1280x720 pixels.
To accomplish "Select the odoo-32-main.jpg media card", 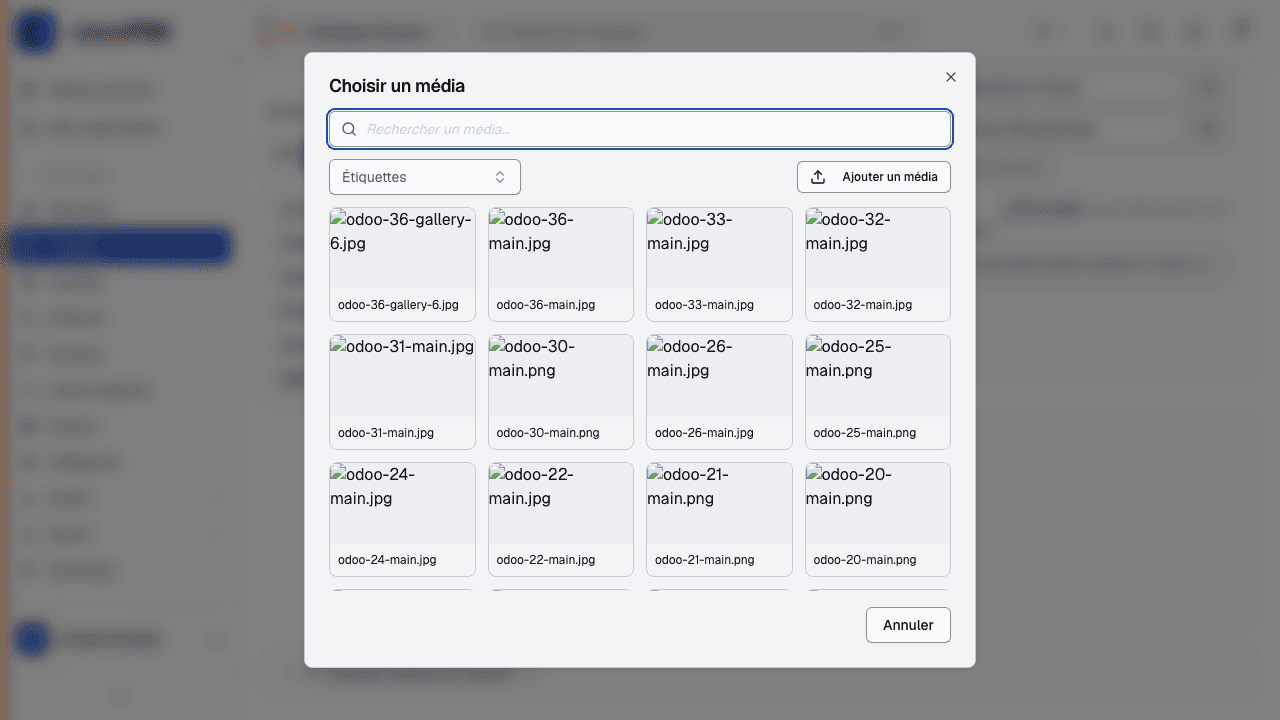I will coord(878,264).
